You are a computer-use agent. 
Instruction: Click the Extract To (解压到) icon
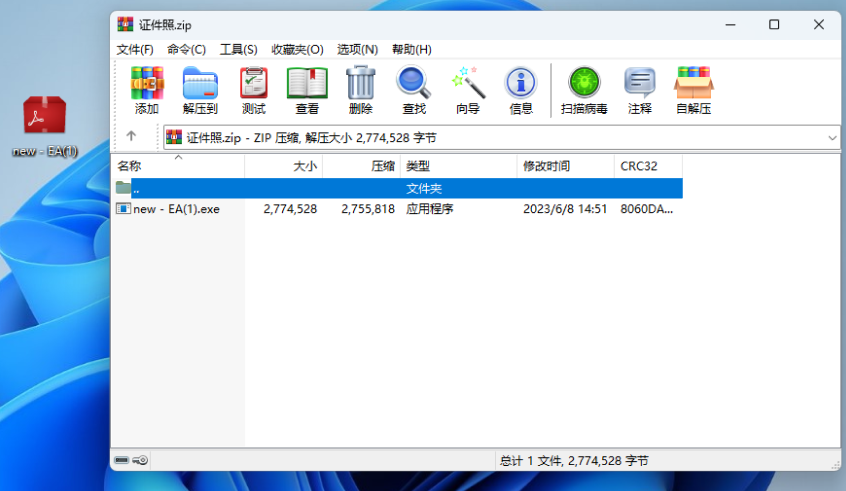click(x=200, y=90)
